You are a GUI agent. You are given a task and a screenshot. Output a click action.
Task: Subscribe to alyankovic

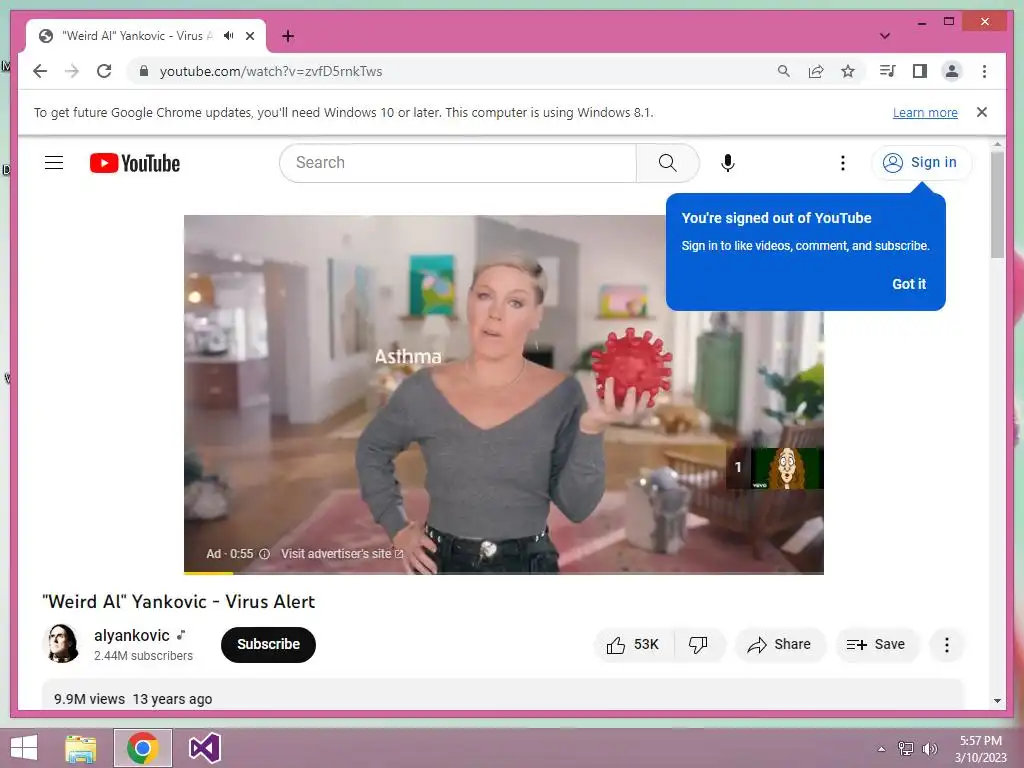tap(268, 645)
